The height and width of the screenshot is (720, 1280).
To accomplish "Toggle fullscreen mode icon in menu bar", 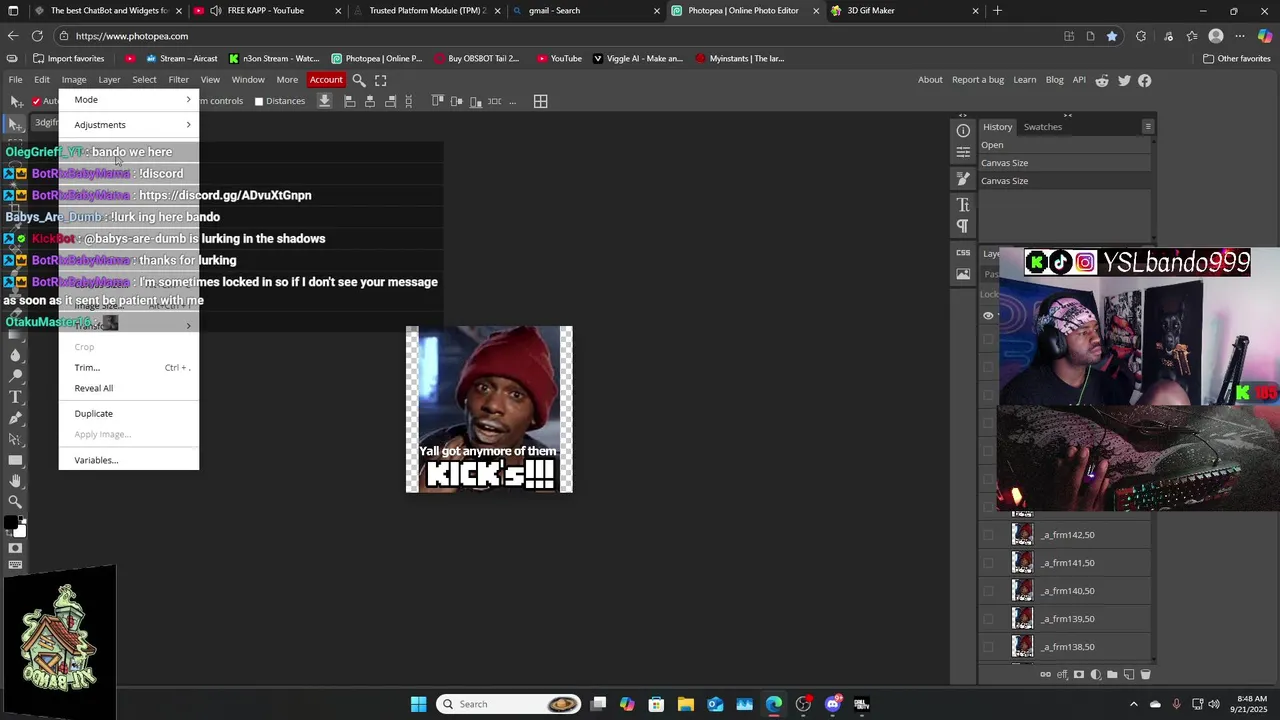I will (381, 80).
